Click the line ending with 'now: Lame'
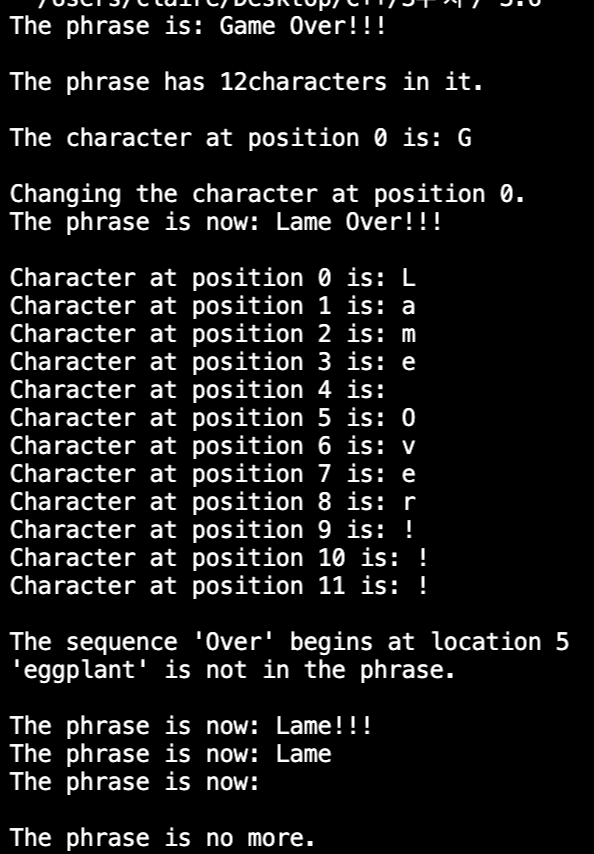Image resolution: width=594 pixels, height=854 pixels. click(170, 754)
